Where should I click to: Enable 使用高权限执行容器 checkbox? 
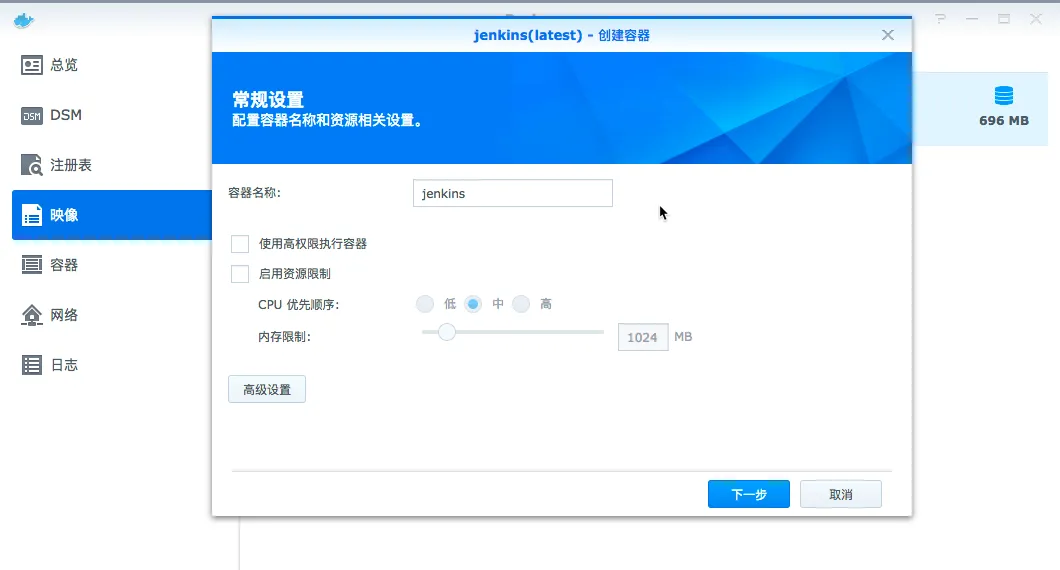click(240, 244)
